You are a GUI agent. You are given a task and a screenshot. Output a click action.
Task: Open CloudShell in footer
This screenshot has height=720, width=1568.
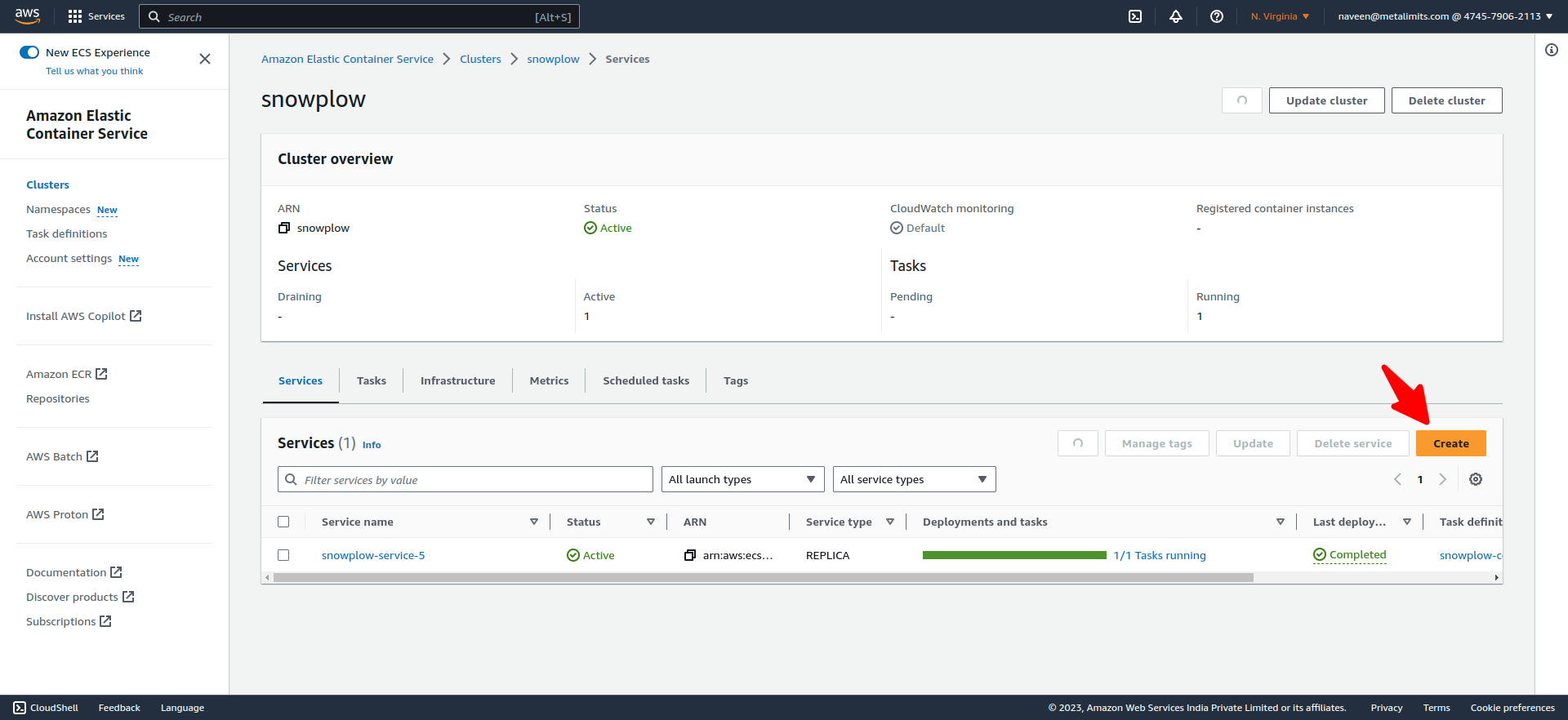click(46, 708)
